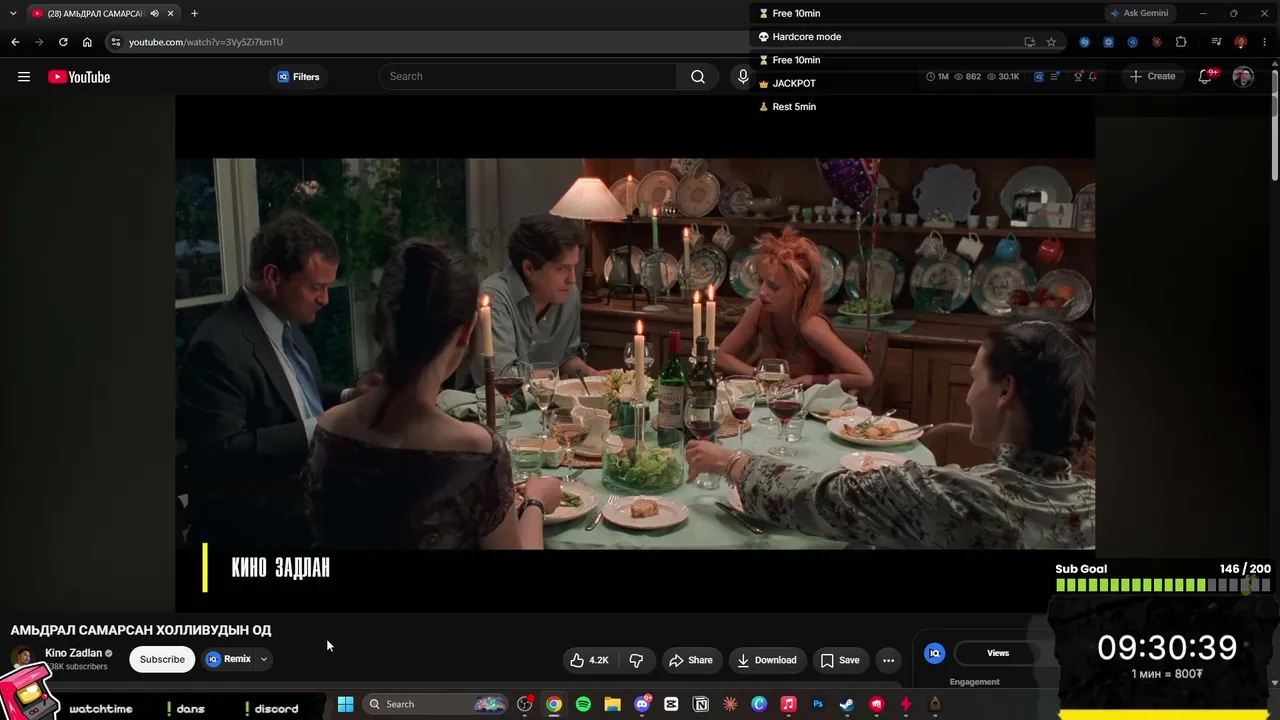Bookmark this page with the star
This screenshot has height=720, width=1280.
point(1051,42)
